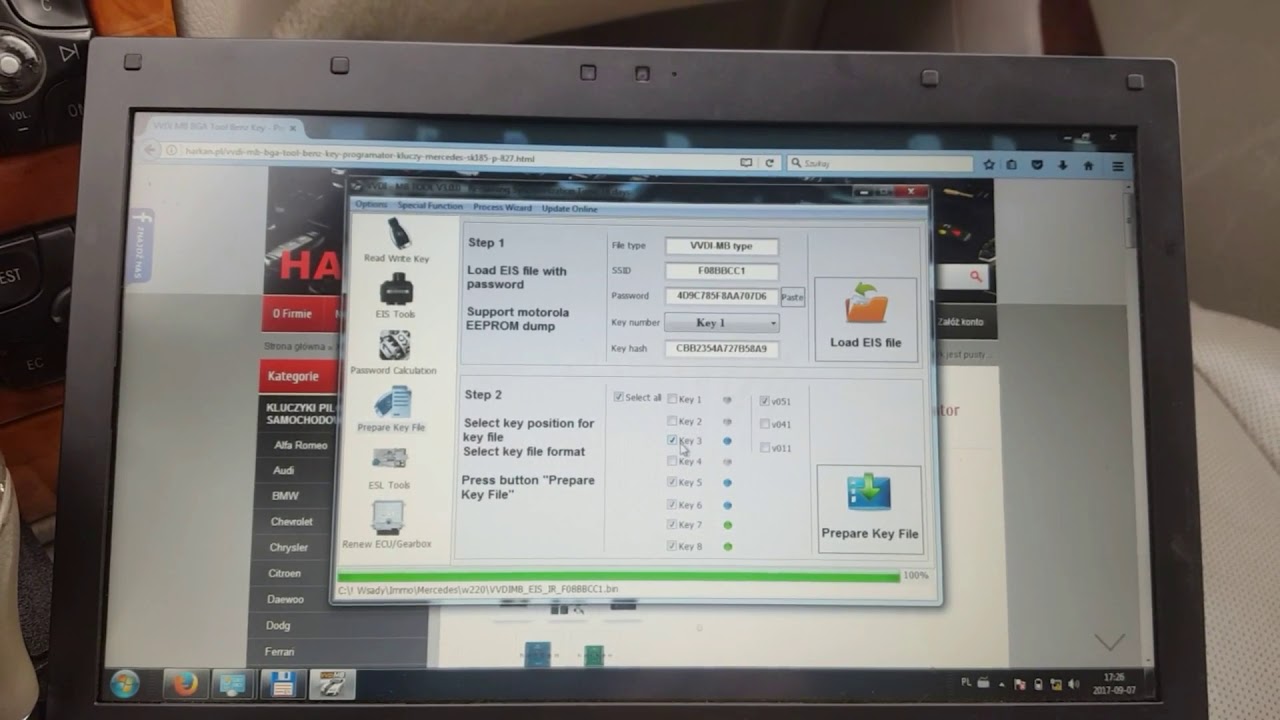The height and width of the screenshot is (720, 1280).
Task: Click the File type field
Action: coord(721,246)
